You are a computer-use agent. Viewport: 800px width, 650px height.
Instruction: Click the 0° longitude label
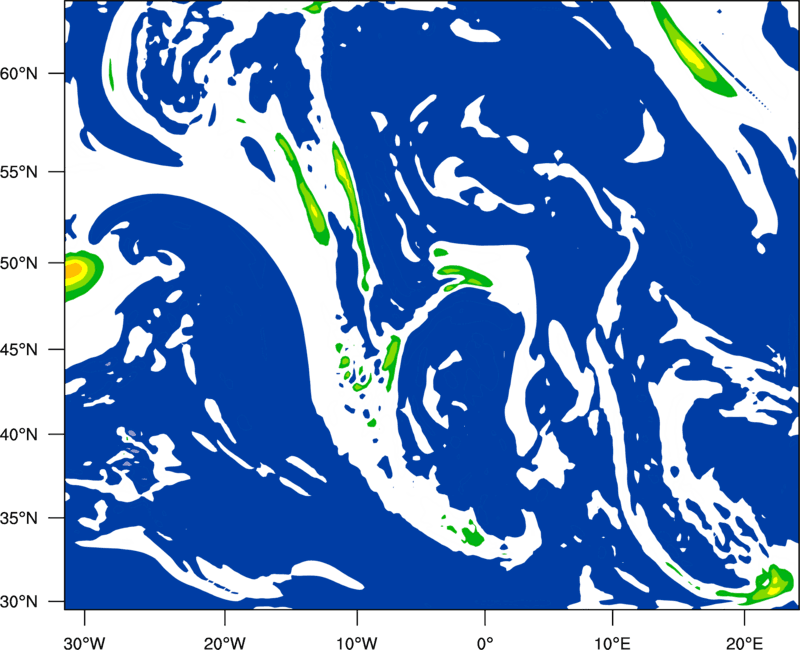(485, 642)
